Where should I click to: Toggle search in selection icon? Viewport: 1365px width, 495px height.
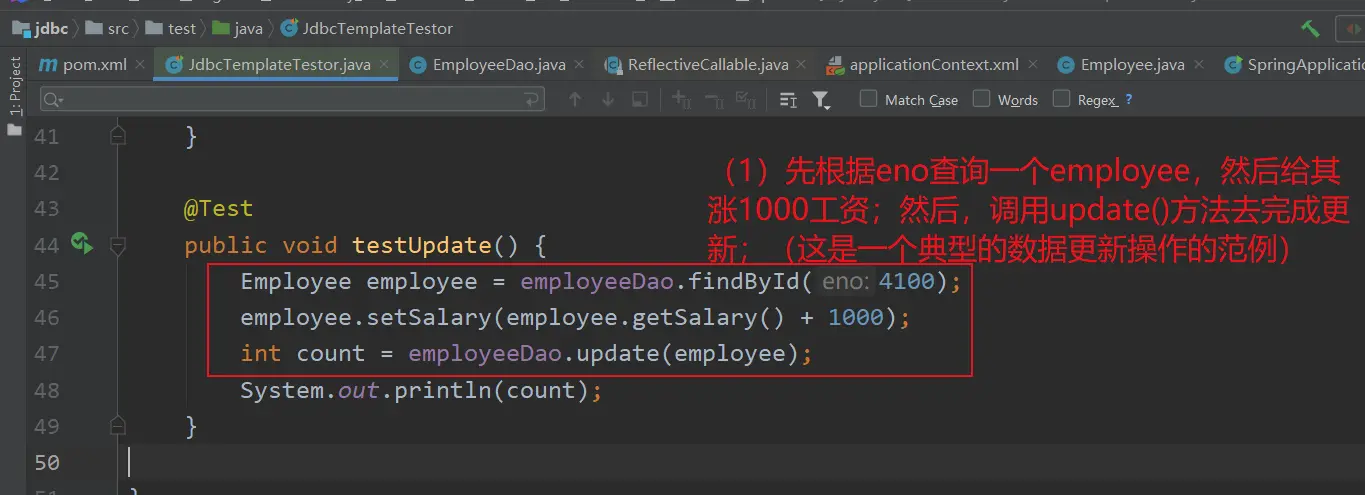(788, 100)
